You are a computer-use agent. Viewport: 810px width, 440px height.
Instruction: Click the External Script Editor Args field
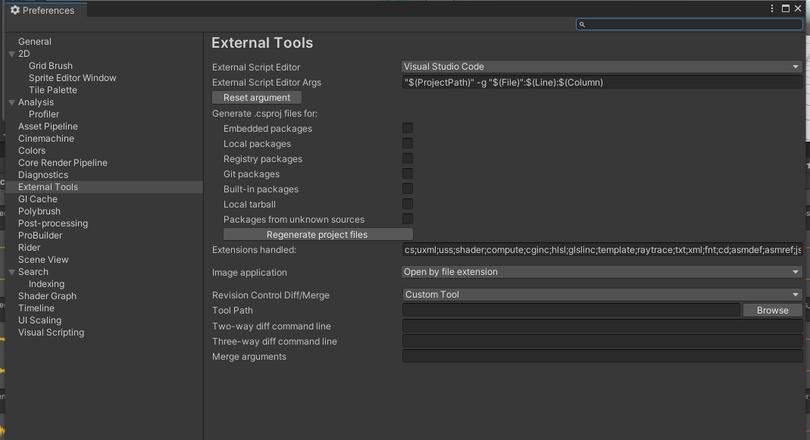tap(602, 82)
